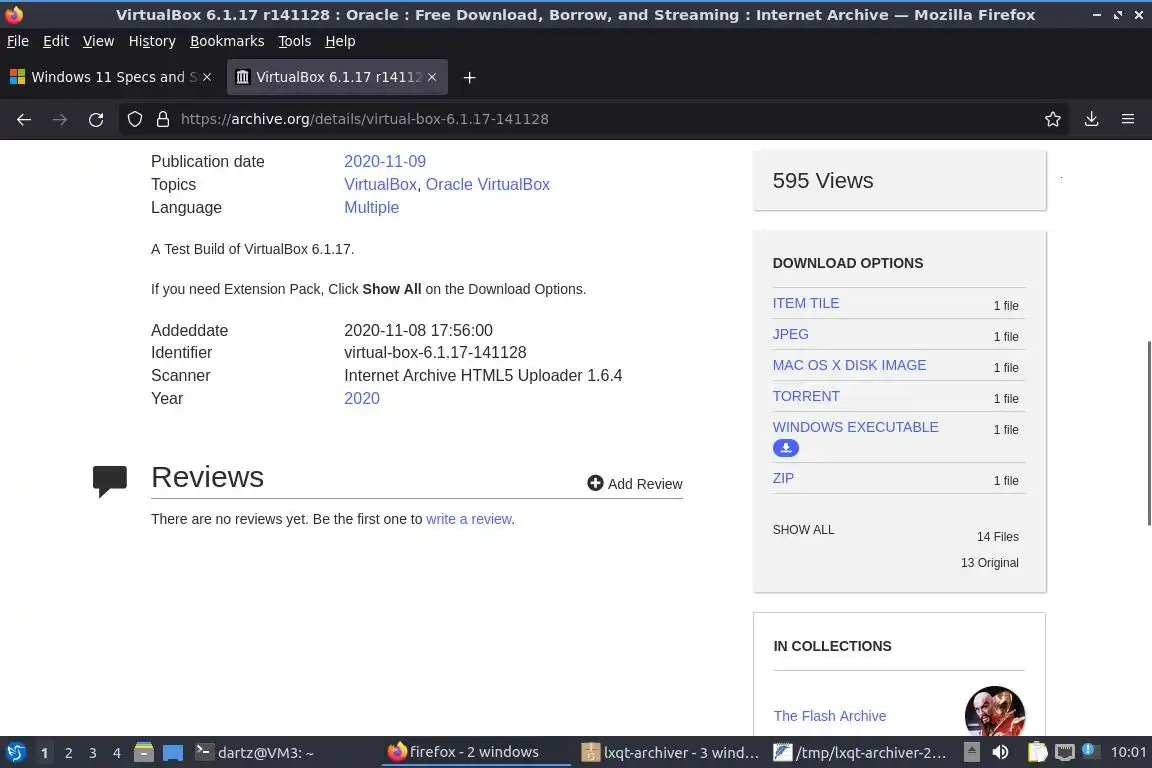Open the lxqt-archiver taskbar entry
Image resolution: width=1152 pixels, height=768 pixels.
click(669, 753)
